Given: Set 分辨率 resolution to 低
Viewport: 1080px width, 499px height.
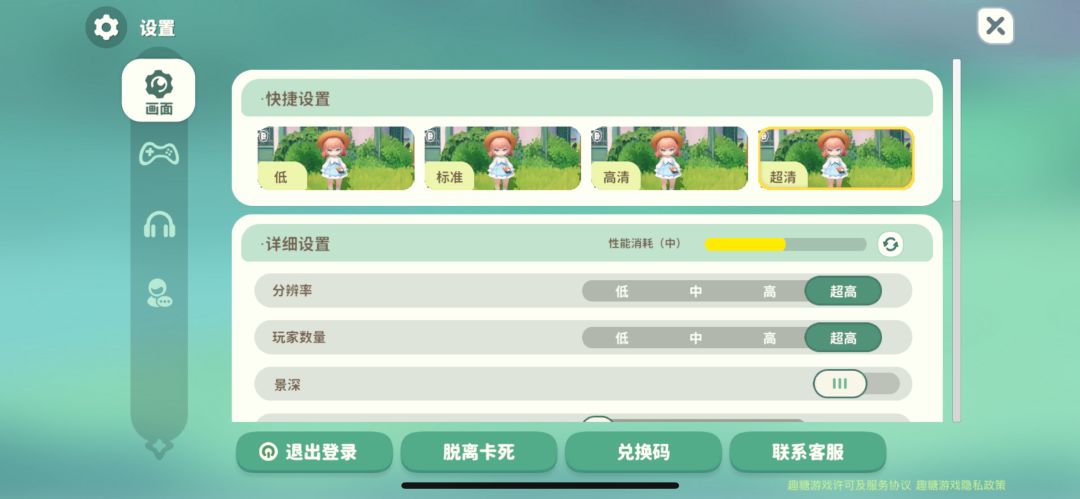Looking at the screenshot, I should point(621,291).
